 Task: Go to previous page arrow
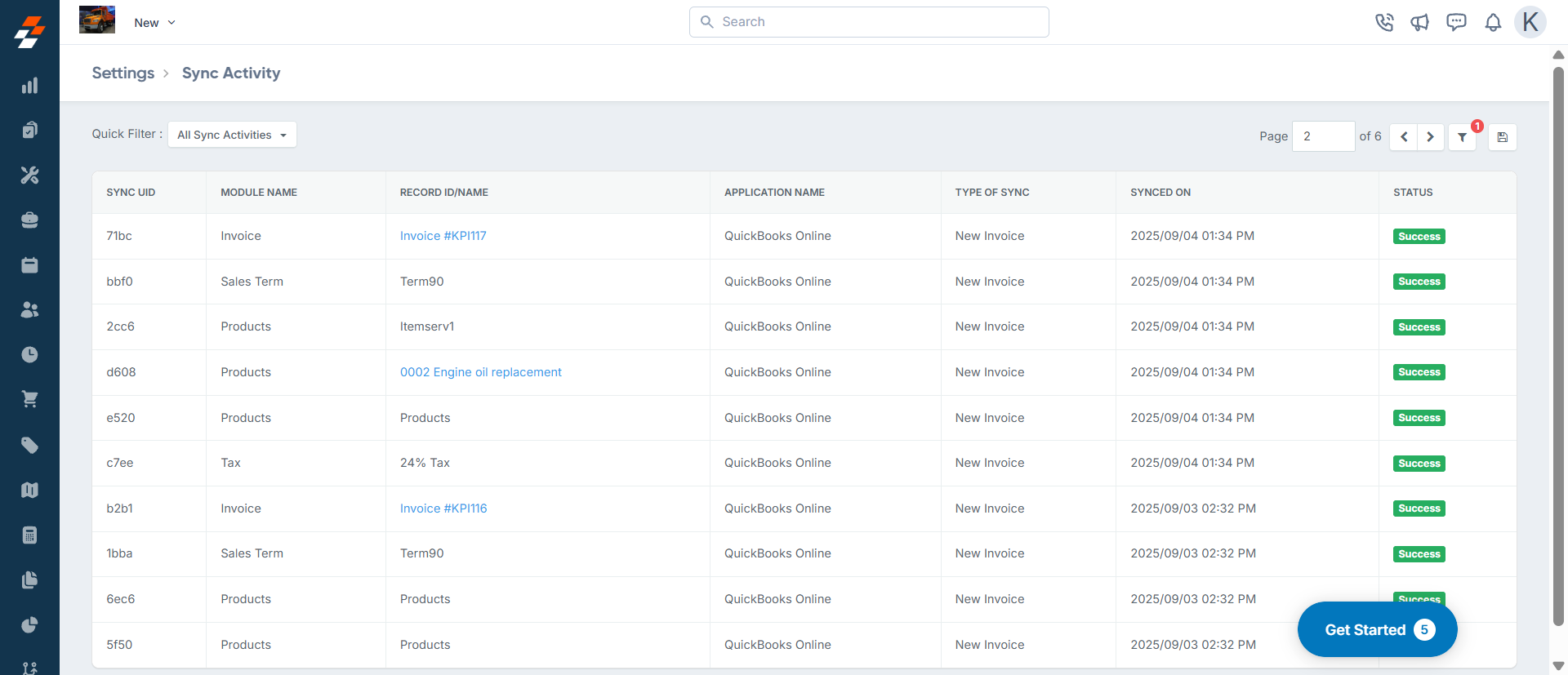pyautogui.click(x=1404, y=137)
